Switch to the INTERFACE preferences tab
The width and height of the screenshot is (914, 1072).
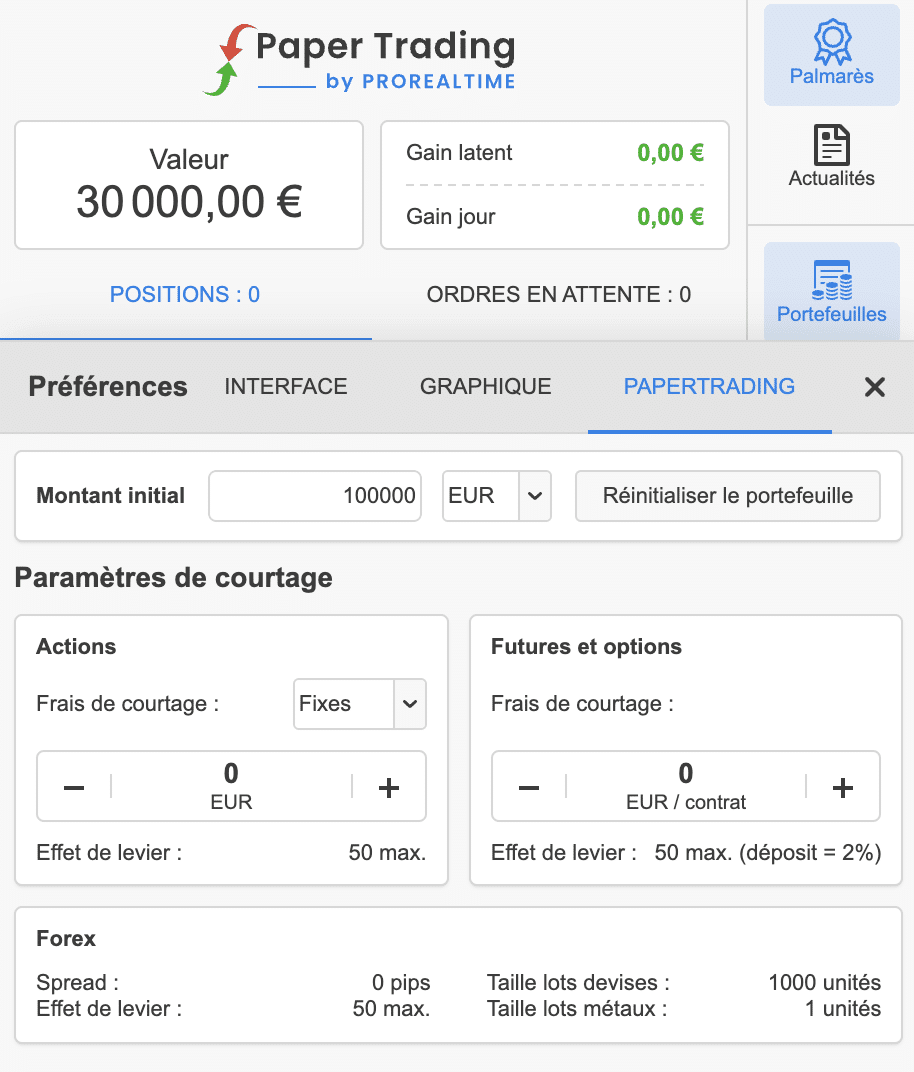tap(286, 386)
